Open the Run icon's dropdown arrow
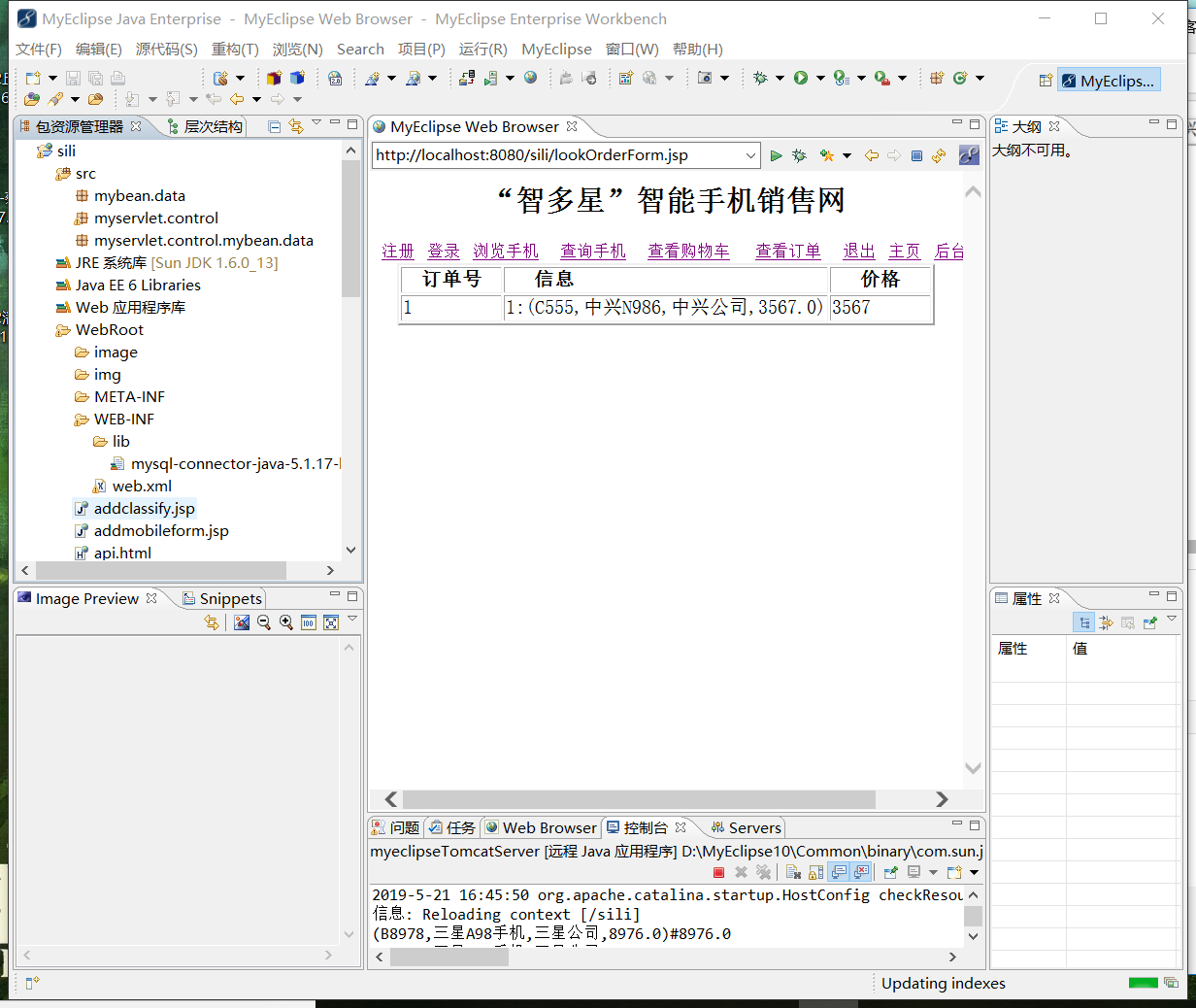 click(x=820, y=78)
